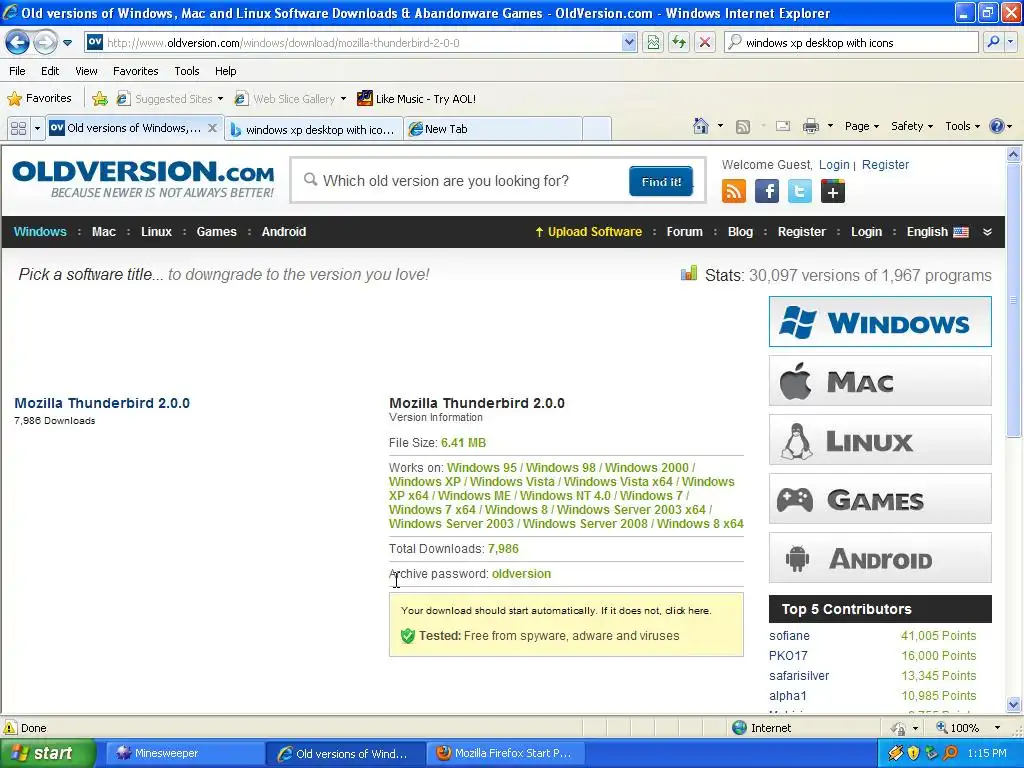The image size is (1024, 768).
Task: Open the File menu
Action: (x=18, y=71)
